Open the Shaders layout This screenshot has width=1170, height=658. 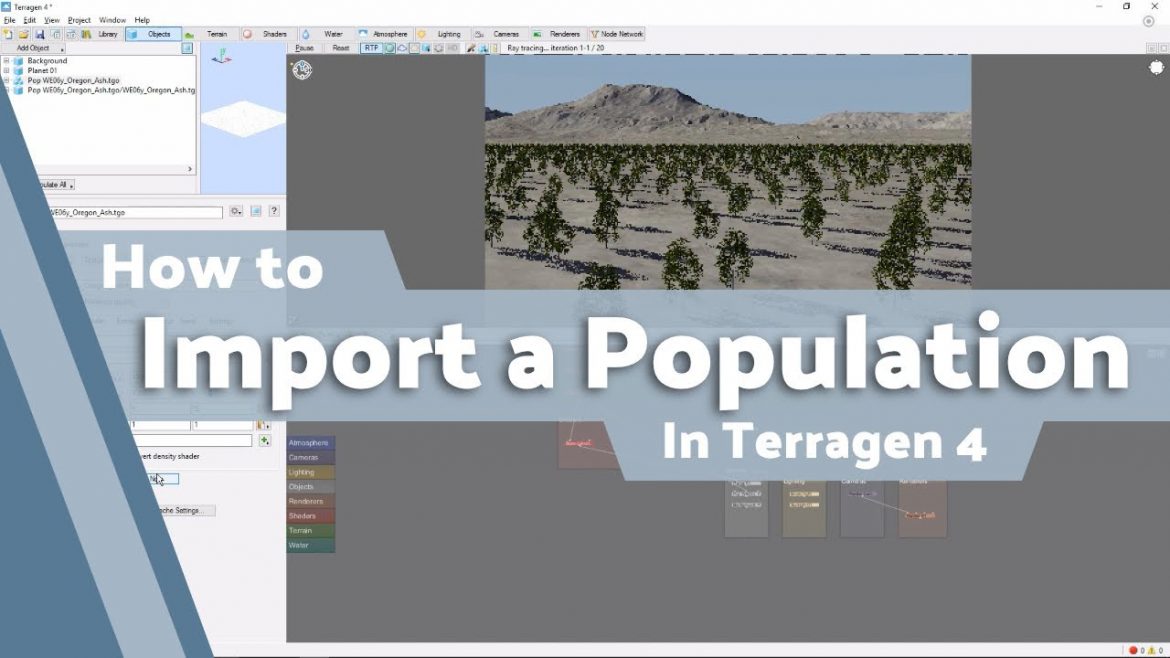(270, 33)
